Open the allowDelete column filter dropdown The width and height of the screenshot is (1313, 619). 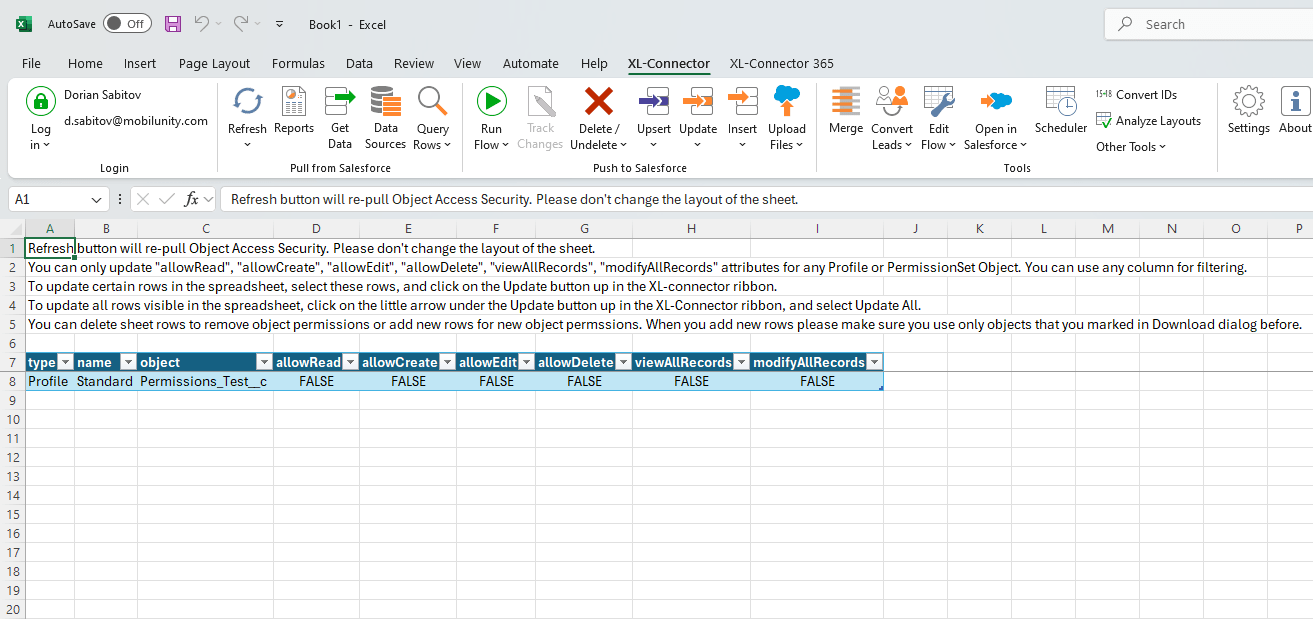click(x=624, y=362)
